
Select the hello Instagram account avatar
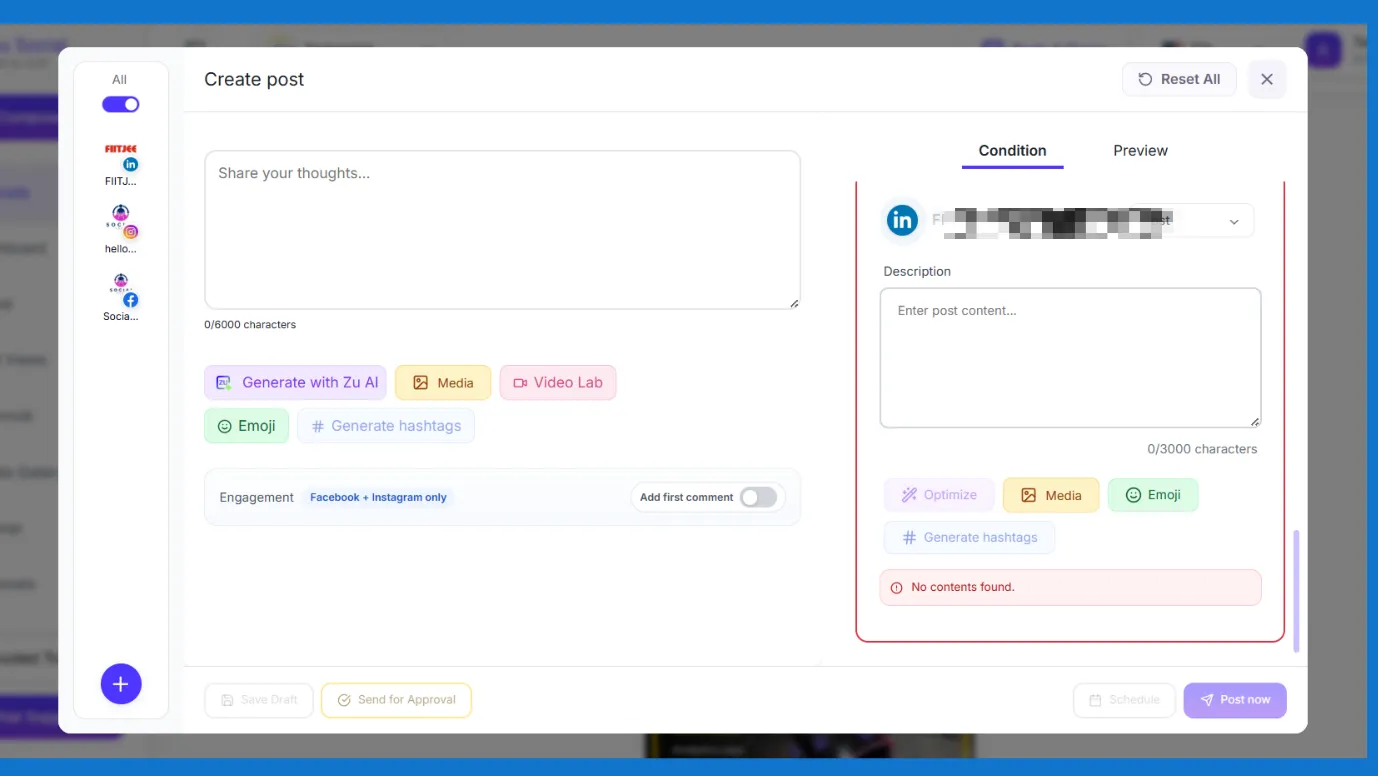(x=121, y=221)
